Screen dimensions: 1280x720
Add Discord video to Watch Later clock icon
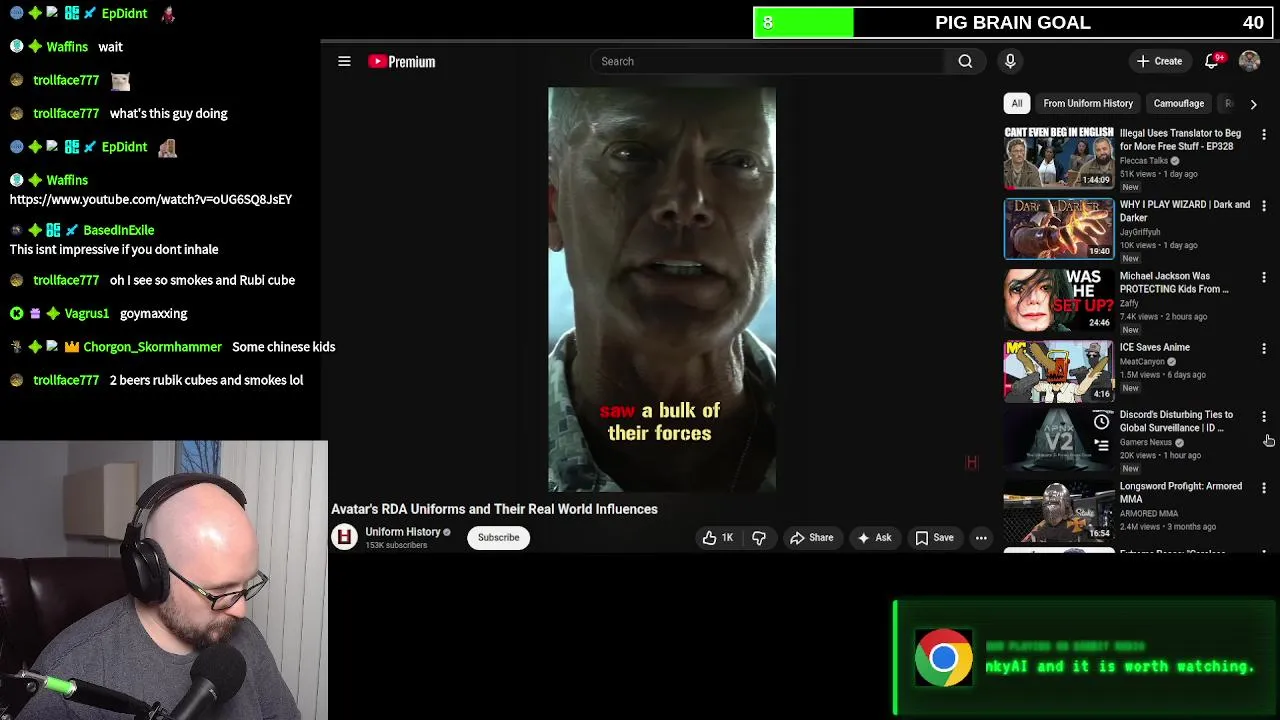[1101, 422]
